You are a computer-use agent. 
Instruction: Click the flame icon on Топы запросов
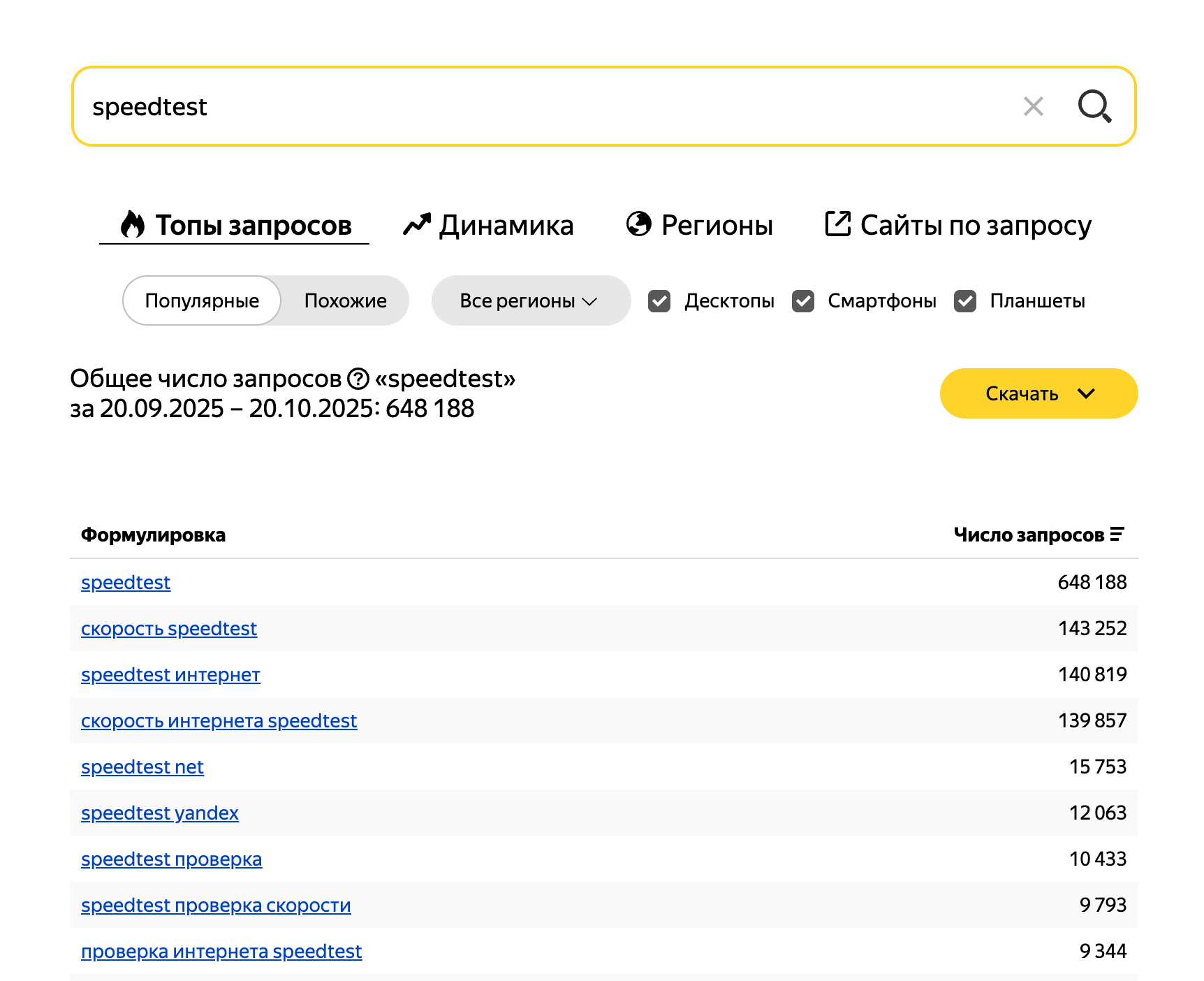click(133, 225)
